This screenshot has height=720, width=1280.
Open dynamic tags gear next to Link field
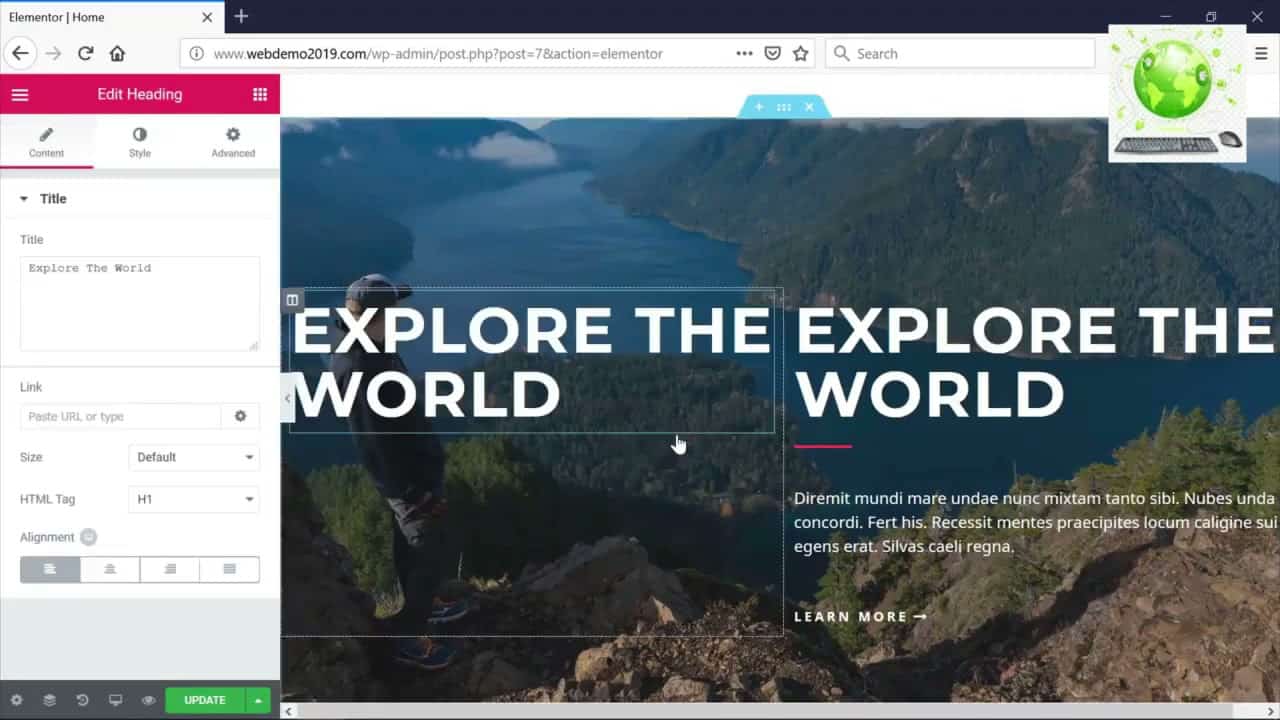pyautogui.click(x=240, y=416)
